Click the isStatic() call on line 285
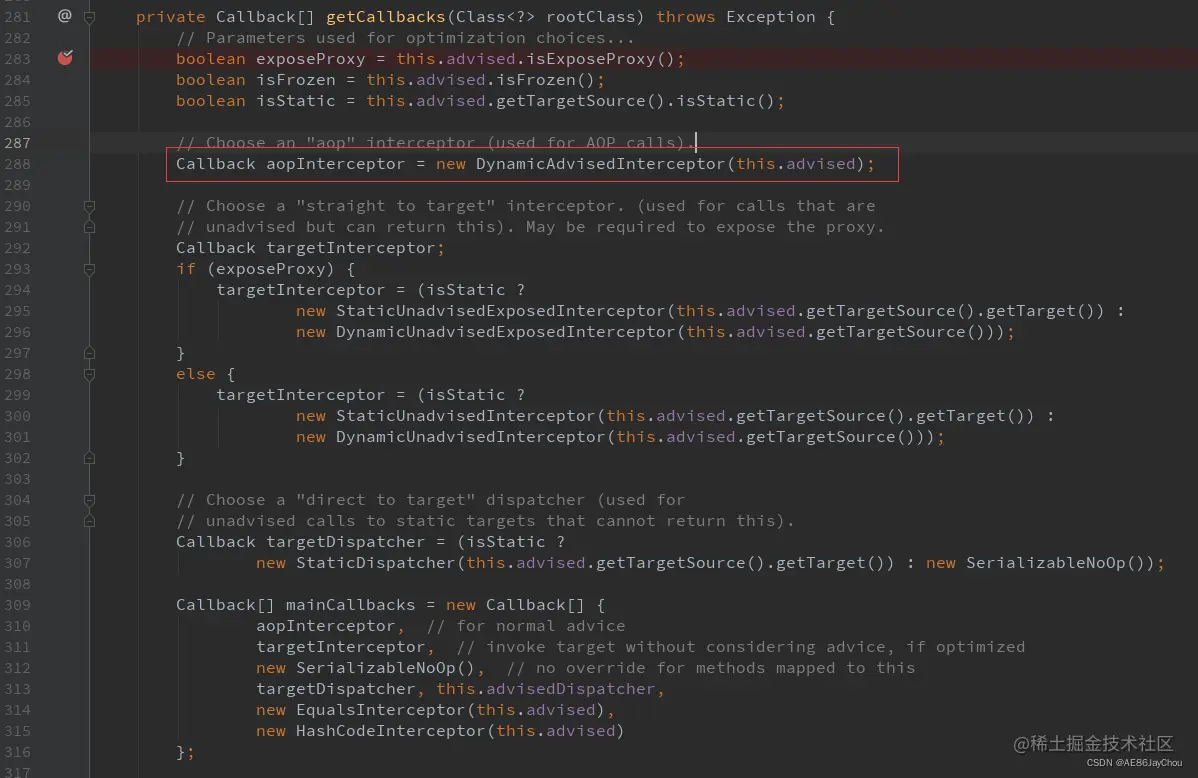The image size is (1198, 778). 726,101
